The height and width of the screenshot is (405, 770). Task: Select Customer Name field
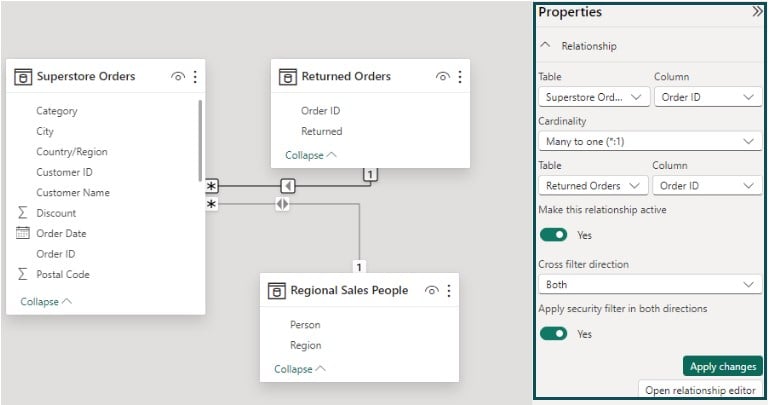pos(73,192)
